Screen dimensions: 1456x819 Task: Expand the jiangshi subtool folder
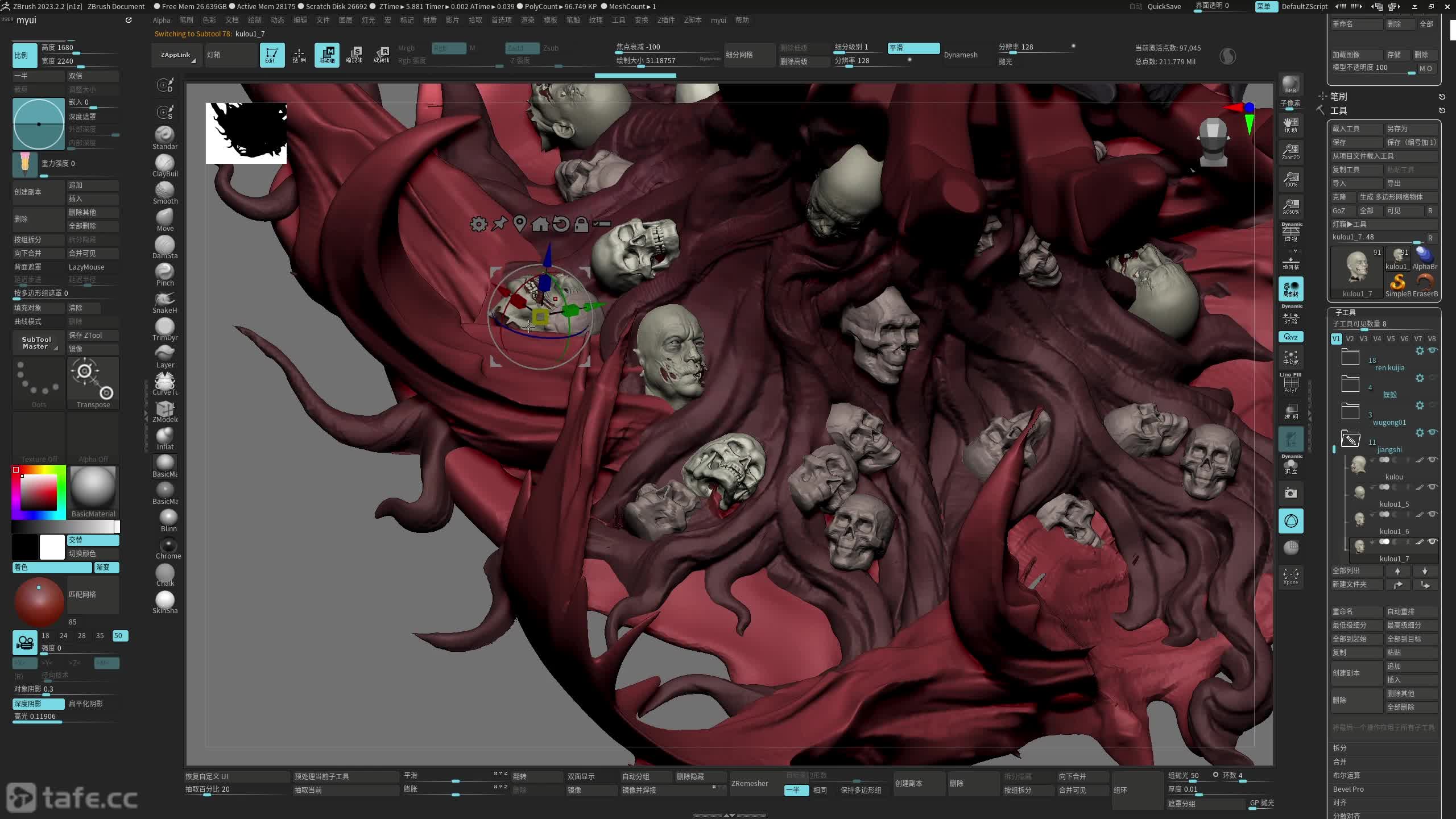[x=1350, y=439]
